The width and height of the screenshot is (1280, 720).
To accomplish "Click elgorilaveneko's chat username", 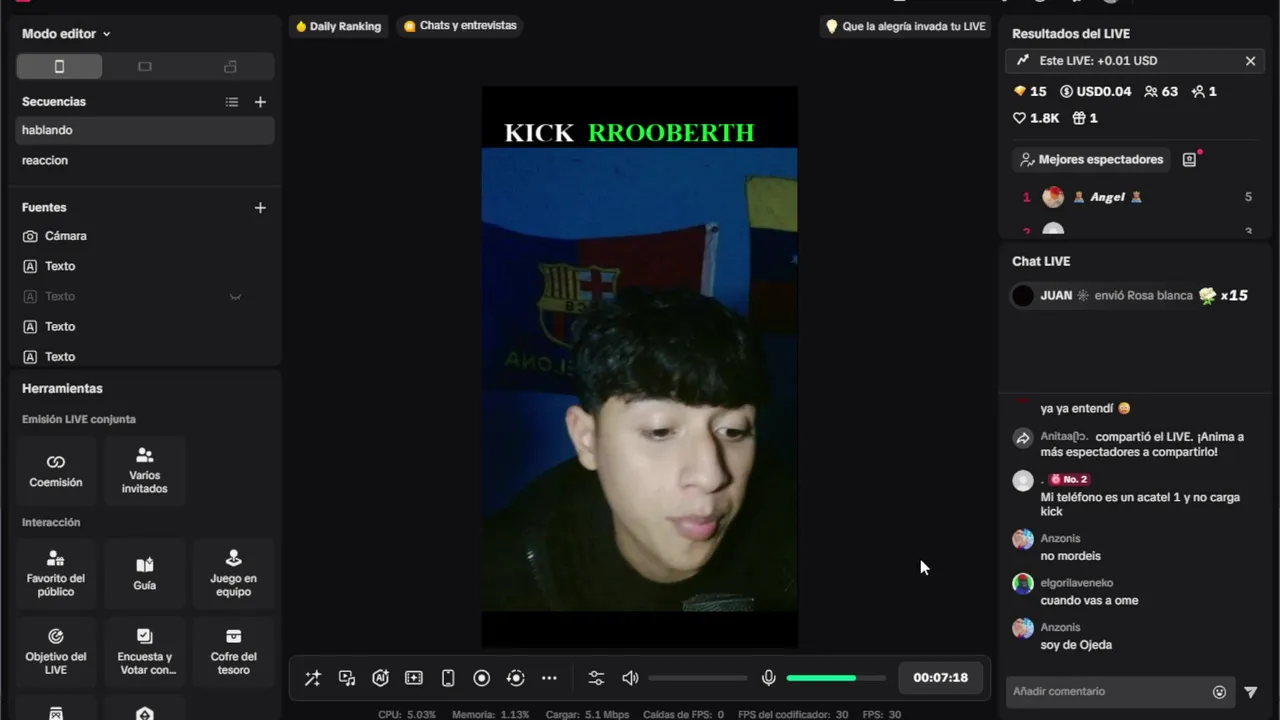I will tap(1076, 583).
